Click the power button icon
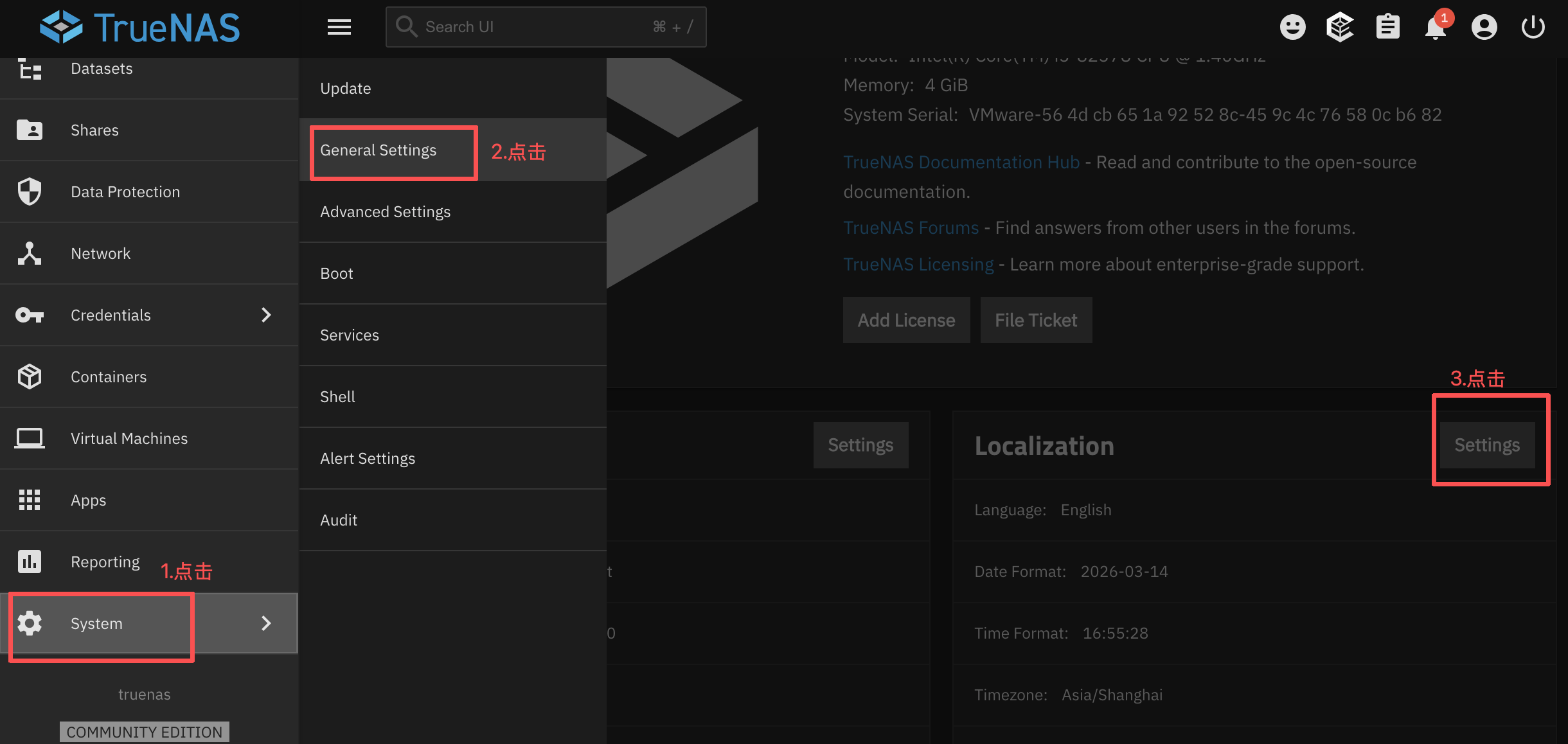This screenshot has height=744, width=1568. (1533, 27)
